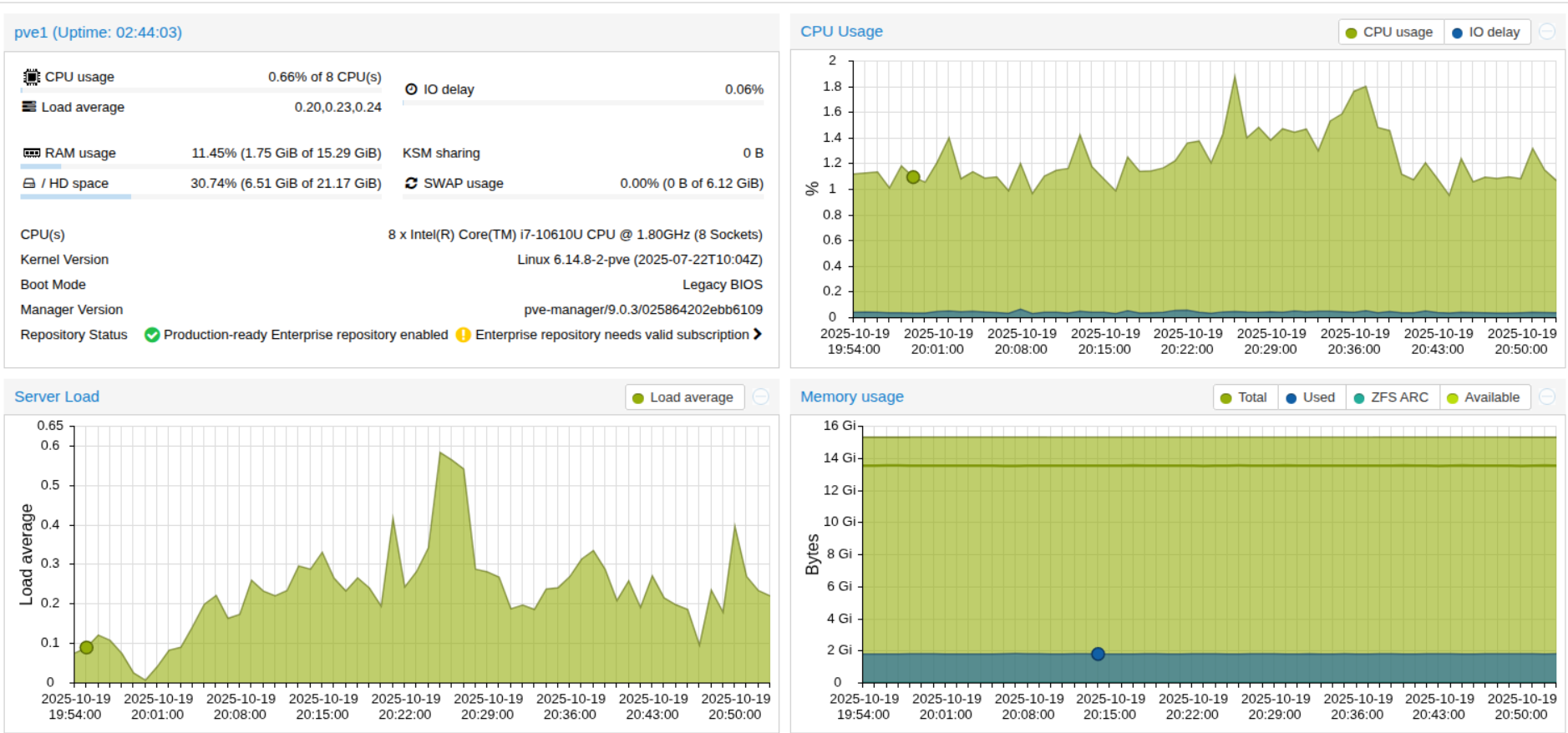Viewport: 1568px width, 733px height.
Task: Click the Enterprise repository needs valid subscription text
Action: (x=611, y=335)
